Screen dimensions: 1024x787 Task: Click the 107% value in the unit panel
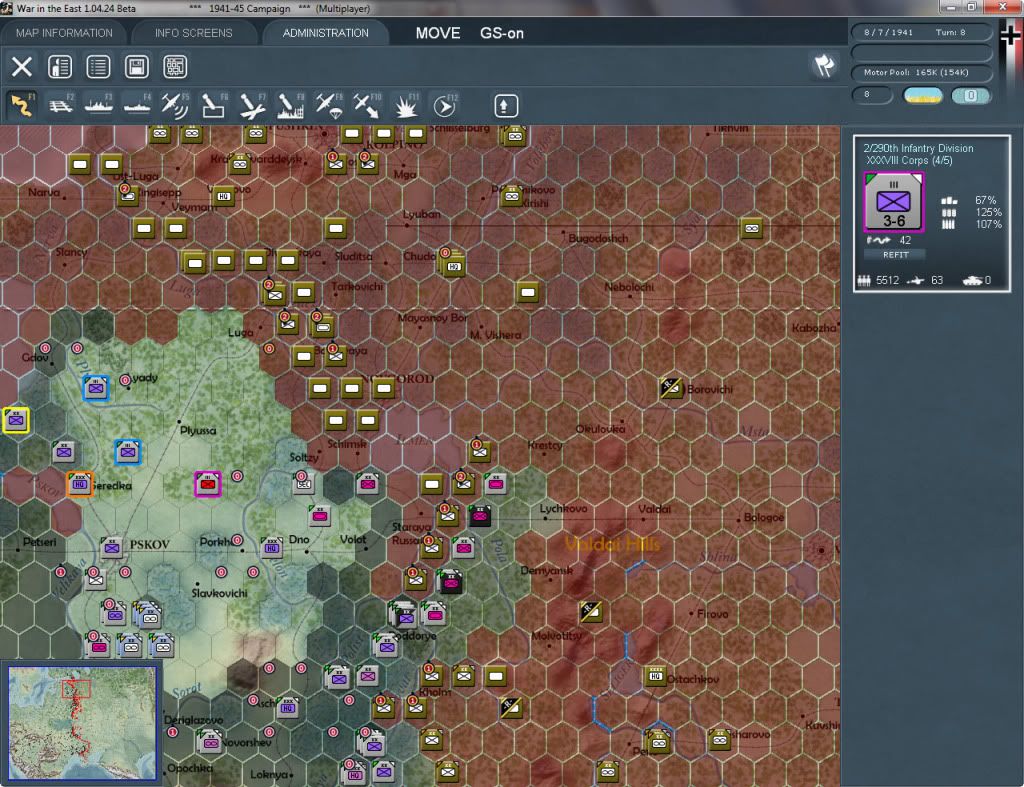click(x=988, y=224)
